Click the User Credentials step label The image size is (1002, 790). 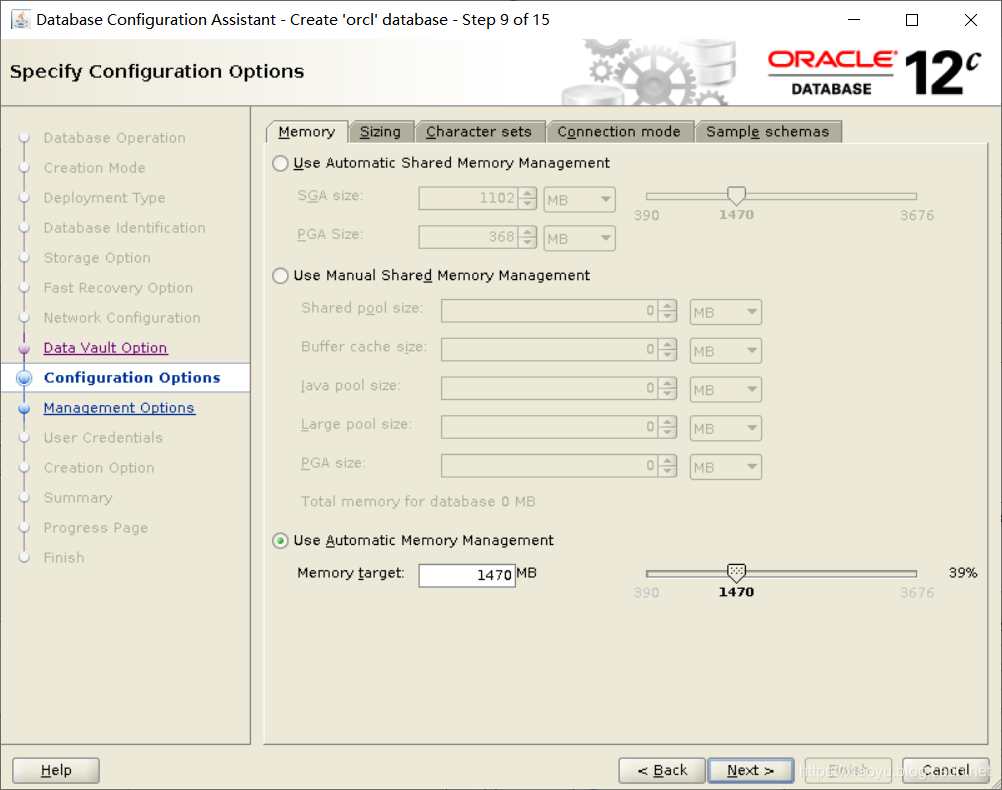tap(103, 438)
